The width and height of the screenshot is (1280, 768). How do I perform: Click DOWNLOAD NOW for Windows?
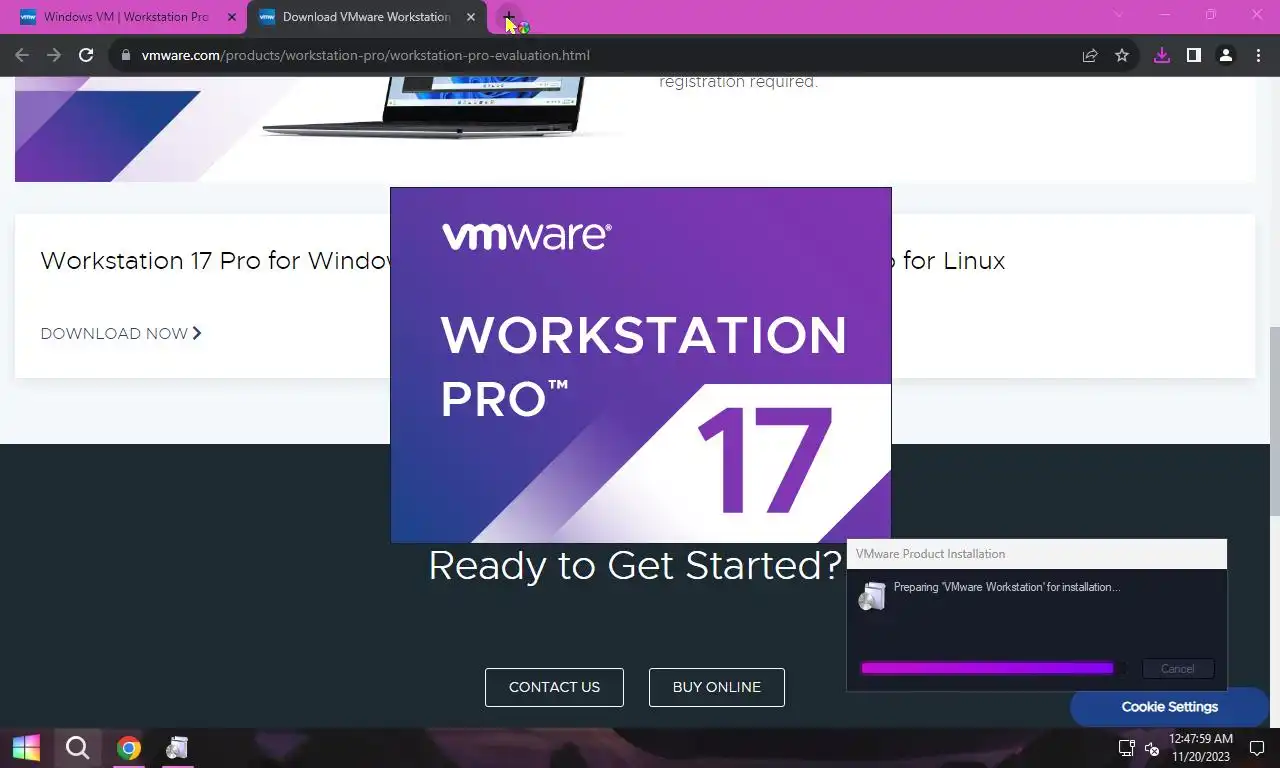coord(121,333)
